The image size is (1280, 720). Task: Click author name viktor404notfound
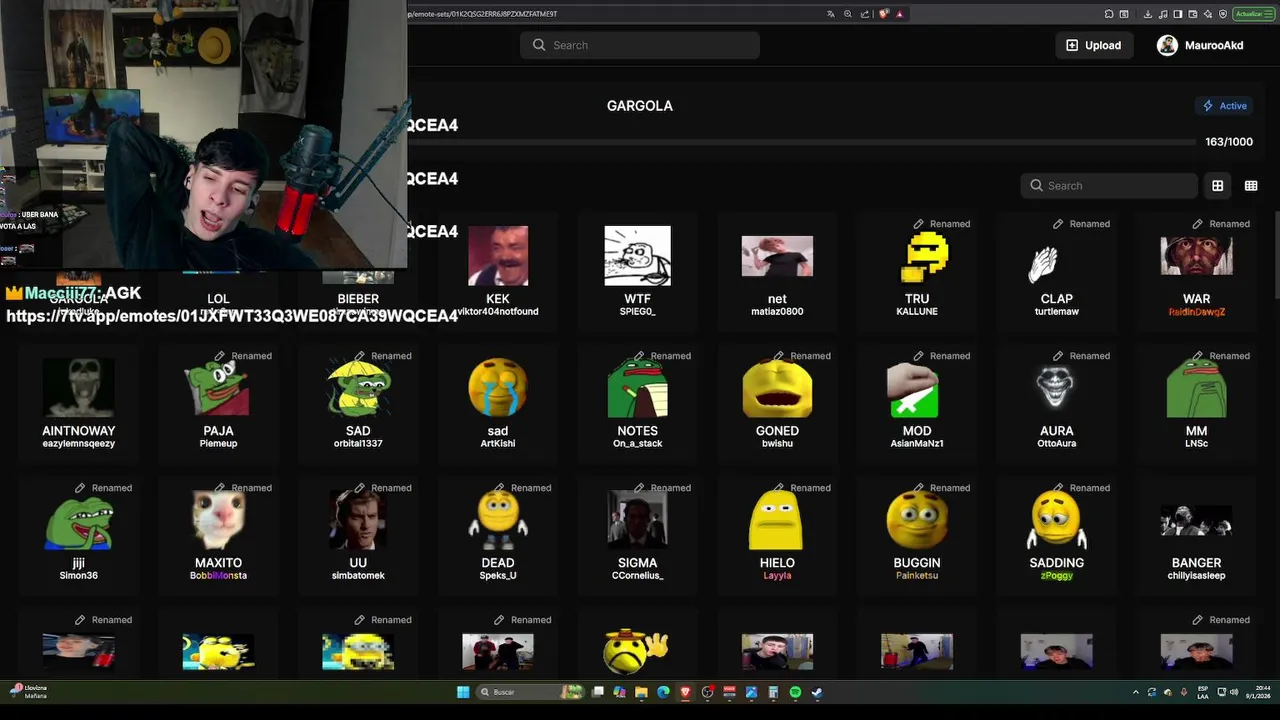[498, 312]
